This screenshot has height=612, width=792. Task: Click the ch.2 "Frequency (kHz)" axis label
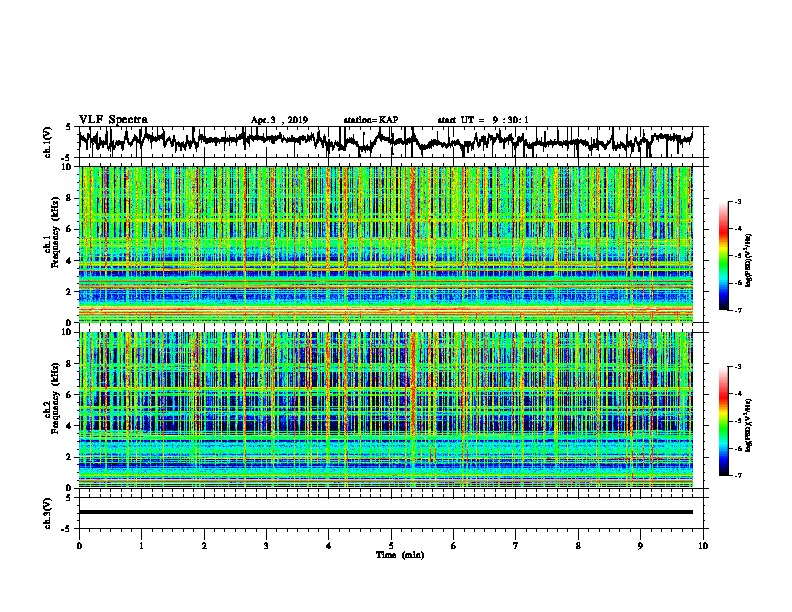[x=55, y=398]
